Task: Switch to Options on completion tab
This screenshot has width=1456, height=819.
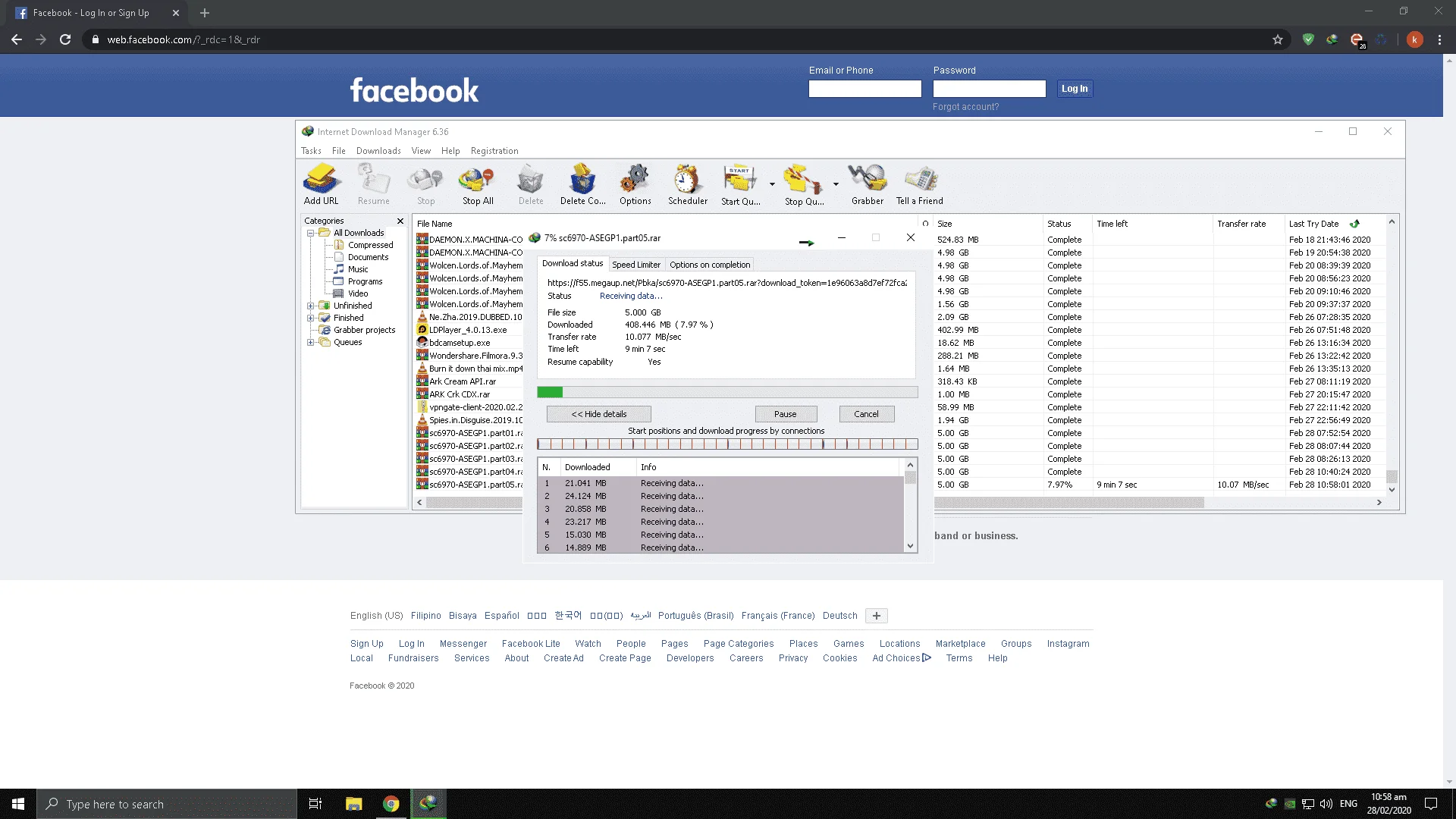Action: coord(710,265)
